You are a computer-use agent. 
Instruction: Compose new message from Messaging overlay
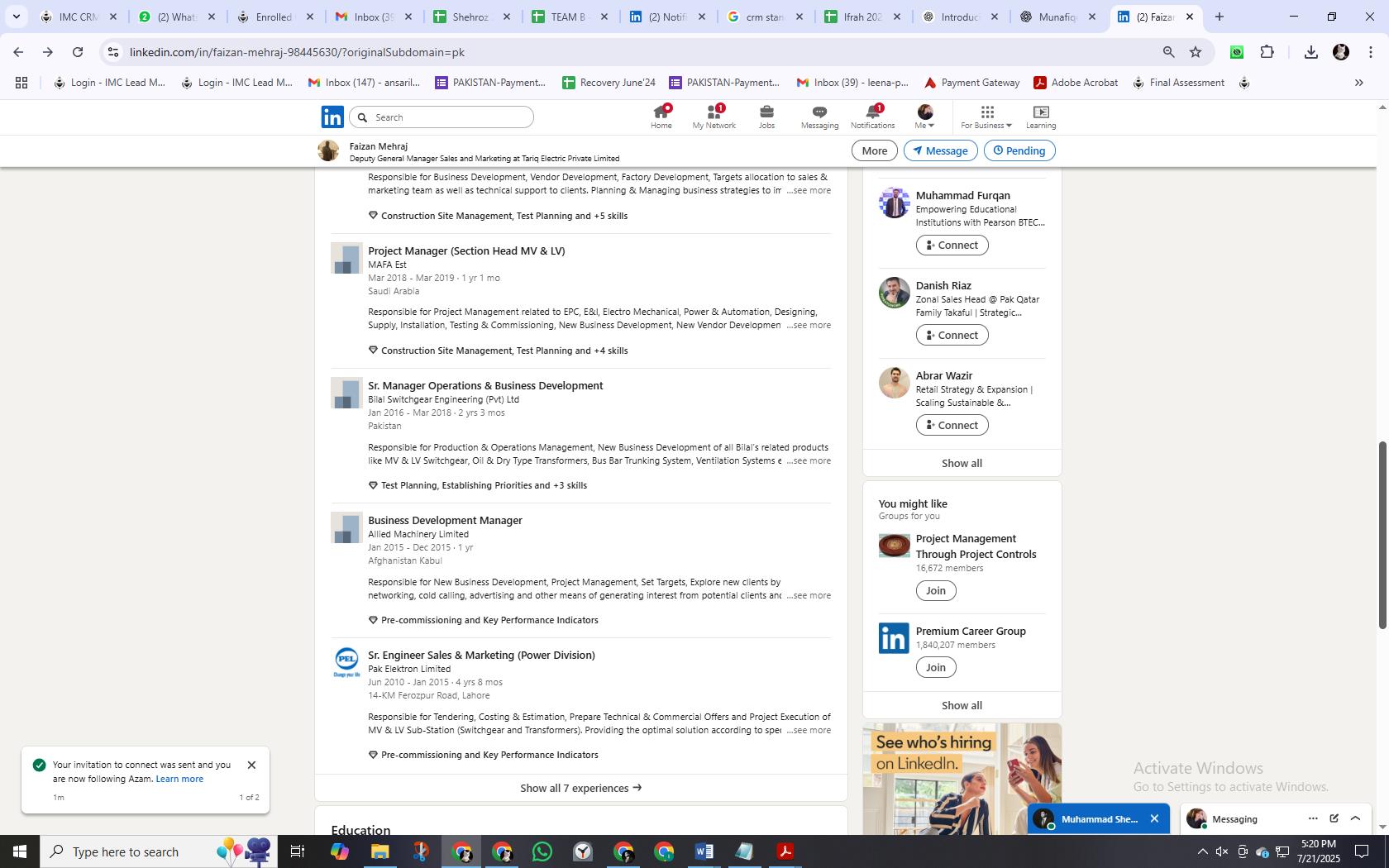tap(1334, 818)
